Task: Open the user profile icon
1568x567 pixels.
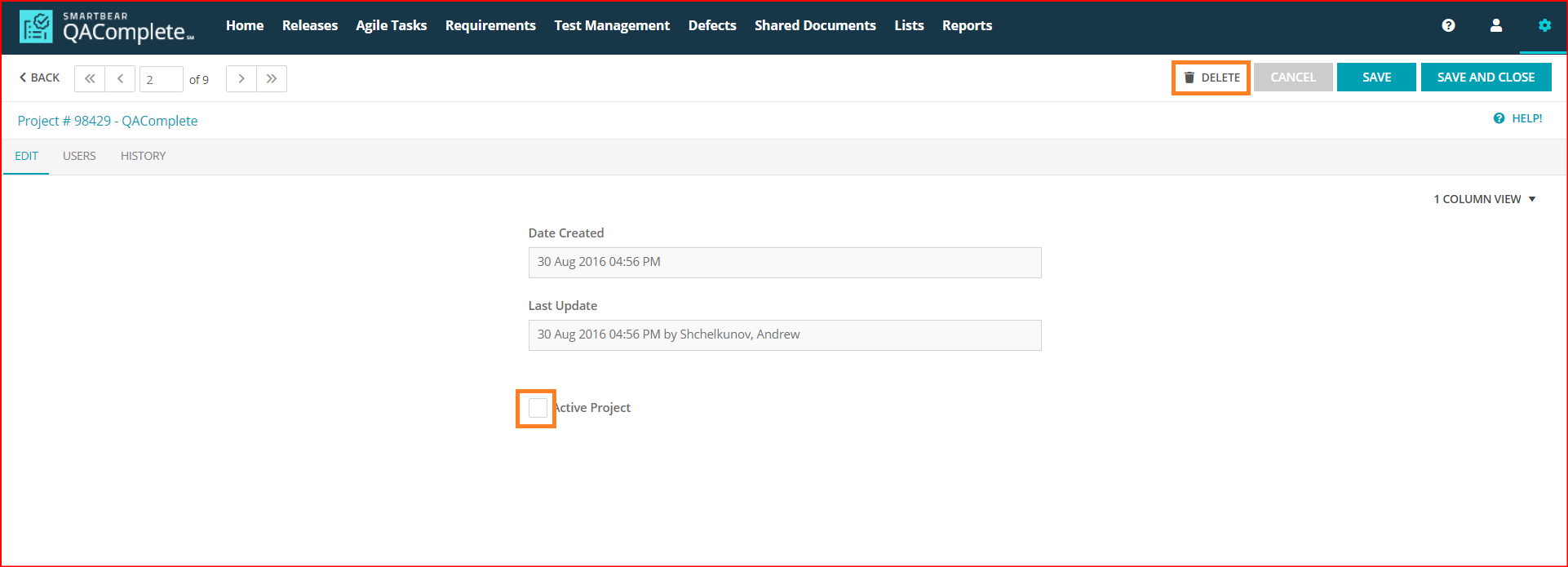Action: [x=1495, y=25]
